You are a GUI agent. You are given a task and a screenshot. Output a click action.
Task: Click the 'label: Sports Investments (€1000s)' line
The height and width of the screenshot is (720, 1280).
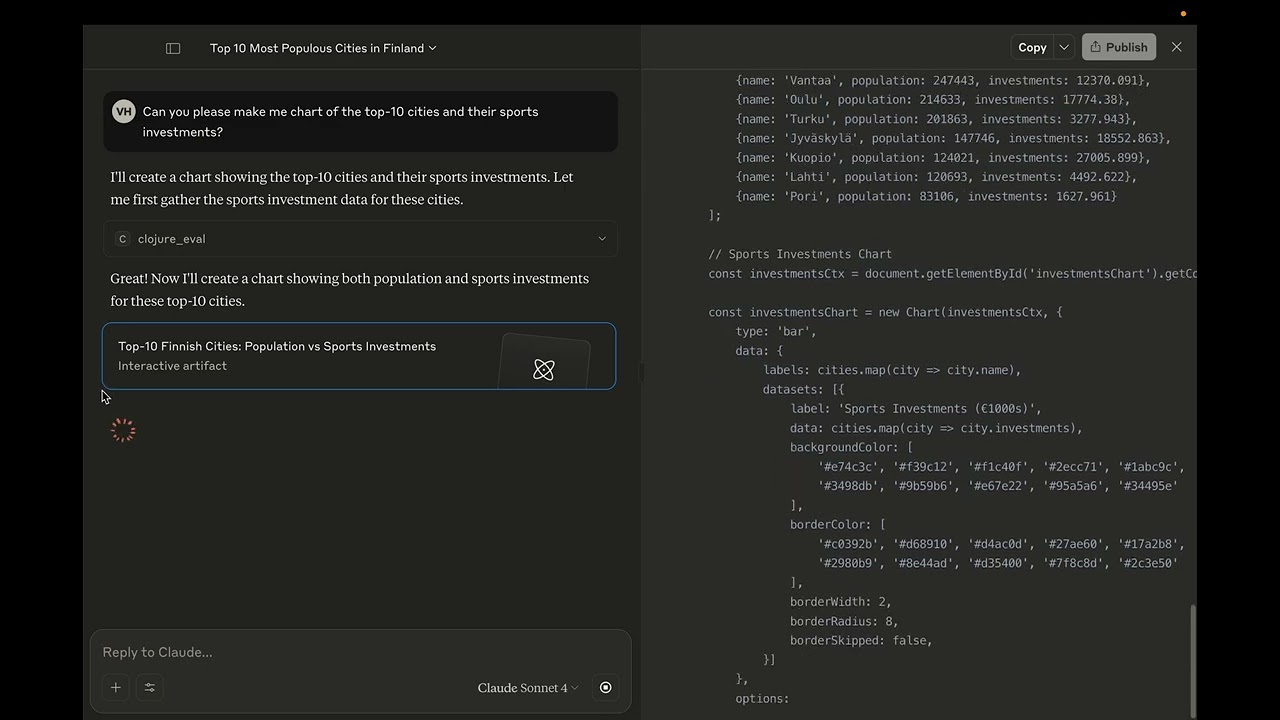tap(916, 408)
